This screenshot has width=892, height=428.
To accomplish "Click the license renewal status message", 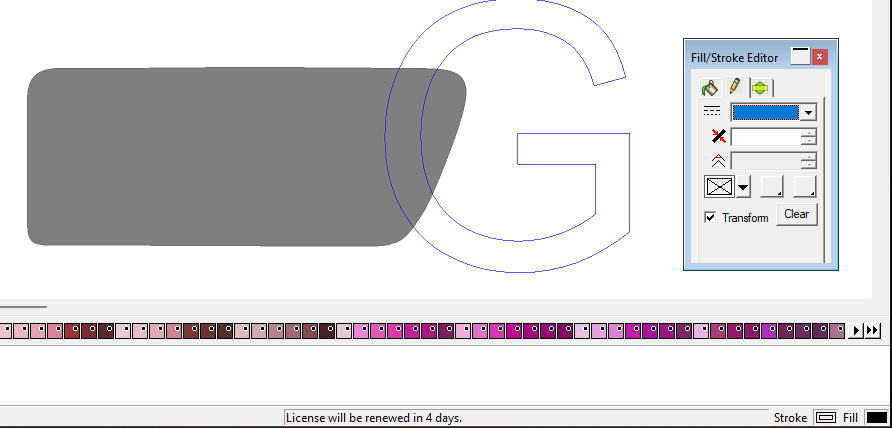I will coord(374,418).
